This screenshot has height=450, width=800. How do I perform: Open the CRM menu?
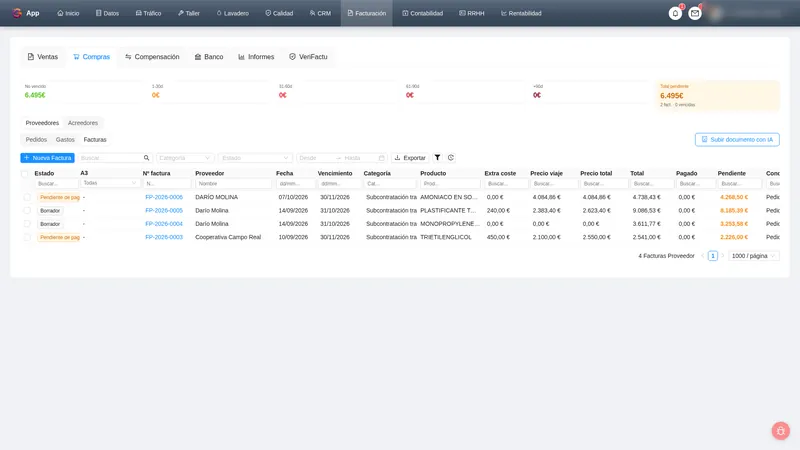[320, 13]
